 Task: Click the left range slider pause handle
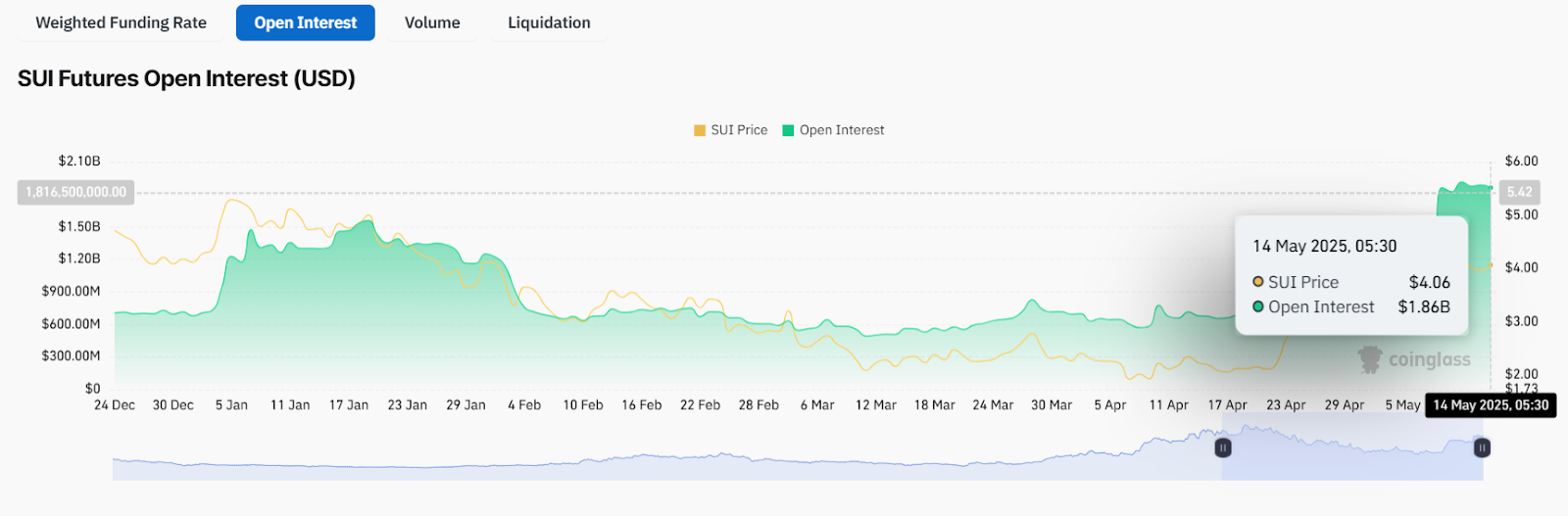pyautogui.click(x=1223, y=447)
